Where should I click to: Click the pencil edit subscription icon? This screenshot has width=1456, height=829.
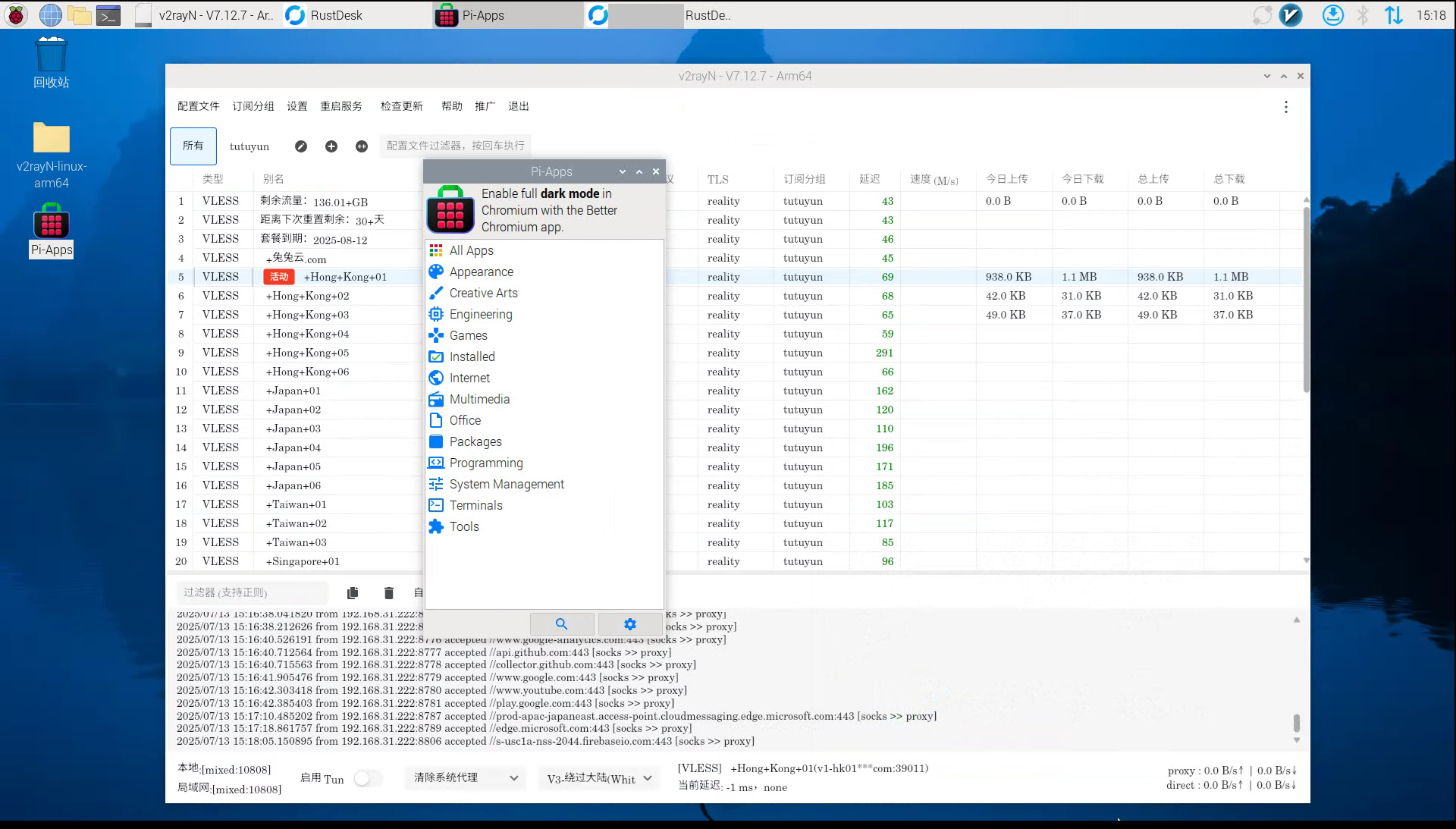[301, 146]
